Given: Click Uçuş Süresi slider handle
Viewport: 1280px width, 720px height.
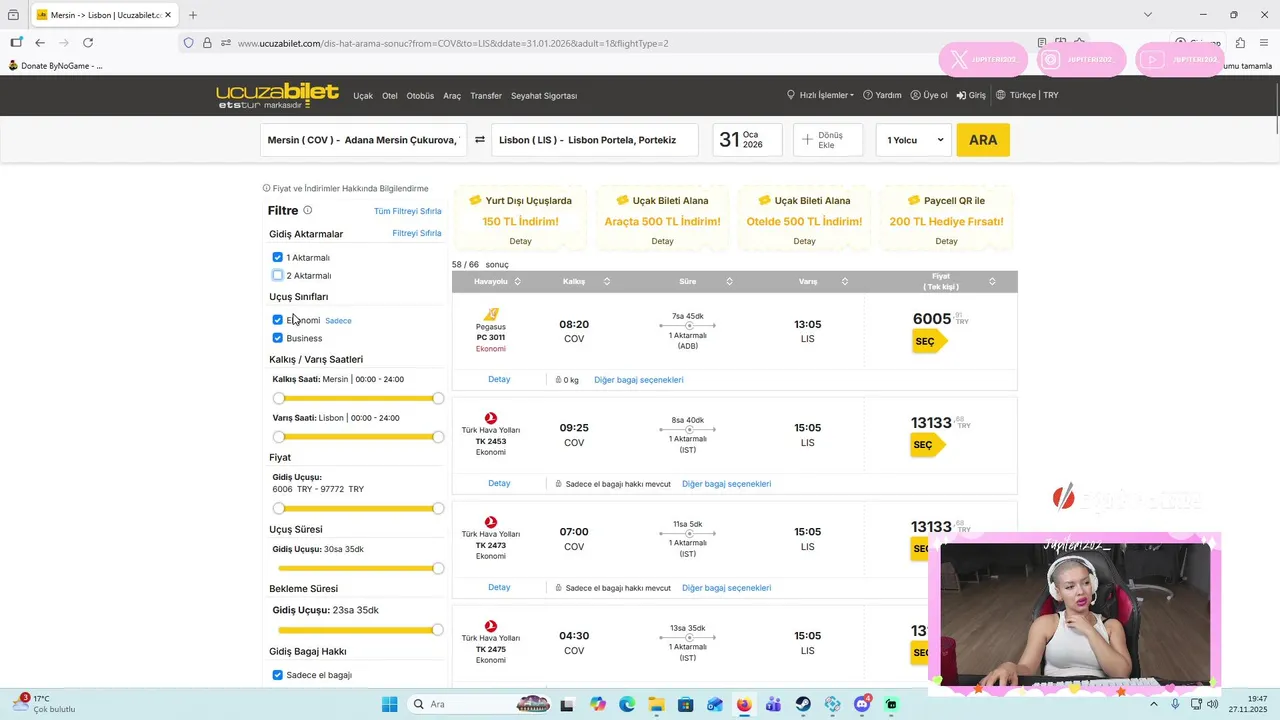Looking at the screenshot, I should (x=438, y=568).
